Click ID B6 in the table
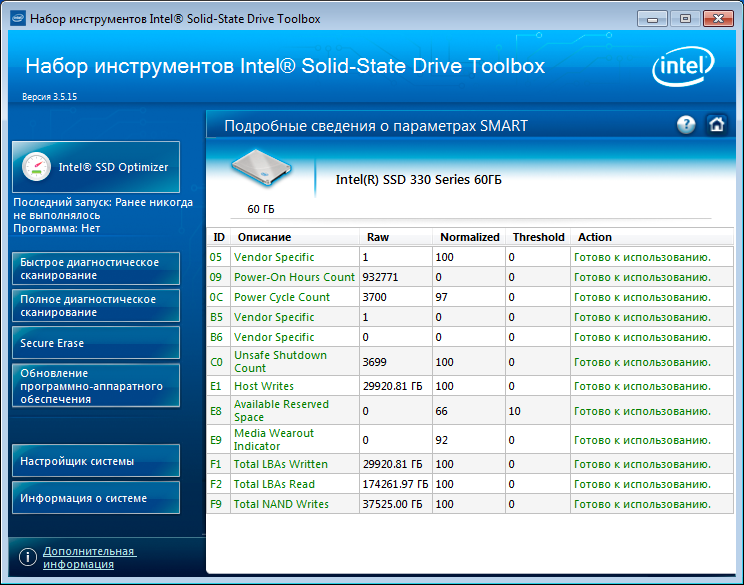744x585 pixels. click(216, 337)
